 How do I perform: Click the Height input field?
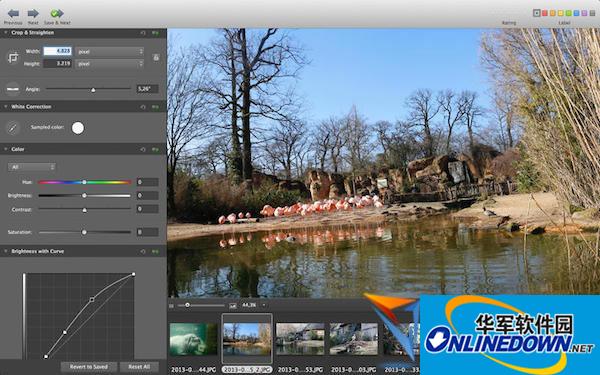point(57,64)
